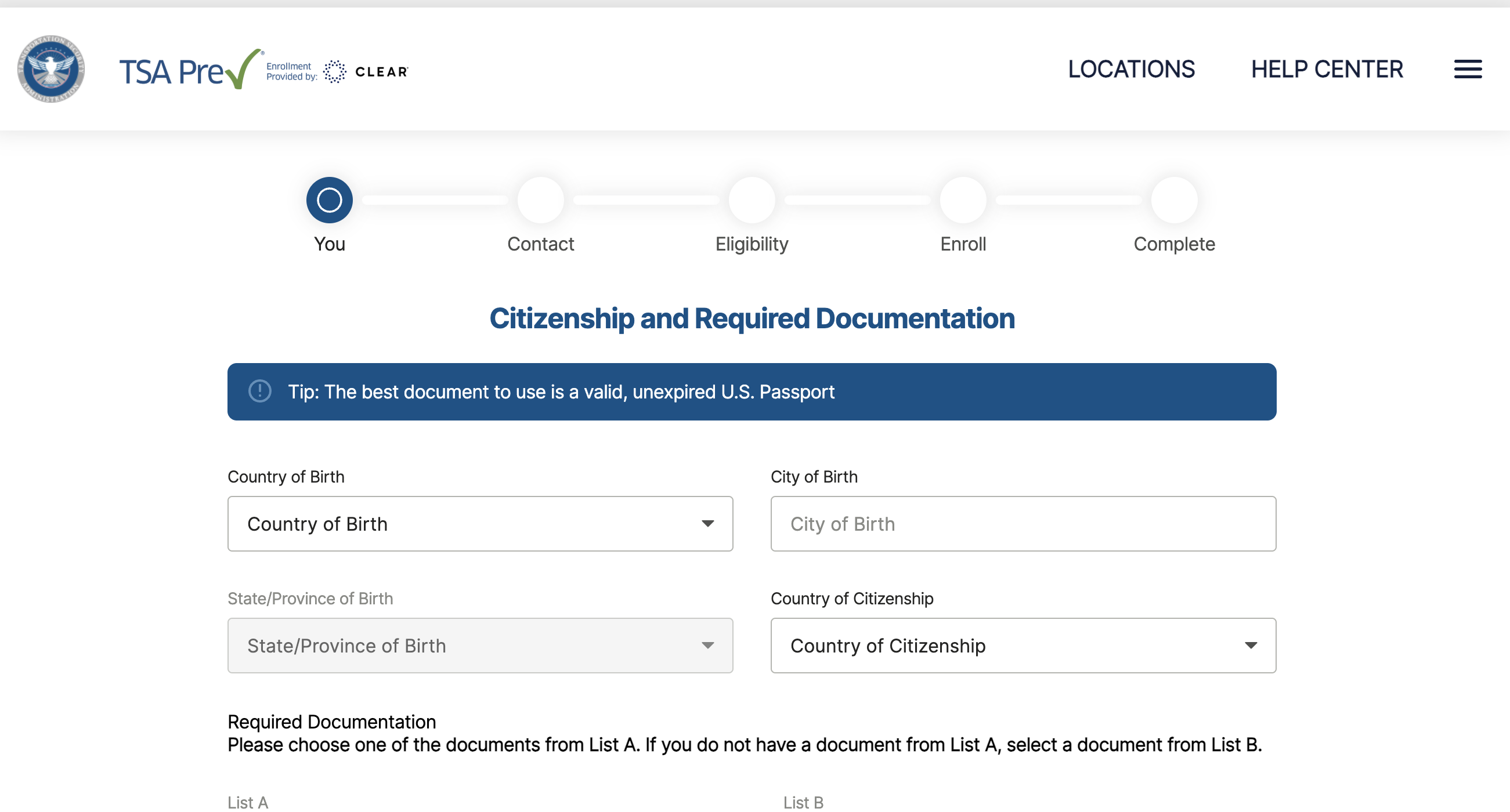The width and height of the screenshot is (1510, 812).
Task: Click the Enroll step label
Action: [x=963, y=244]
